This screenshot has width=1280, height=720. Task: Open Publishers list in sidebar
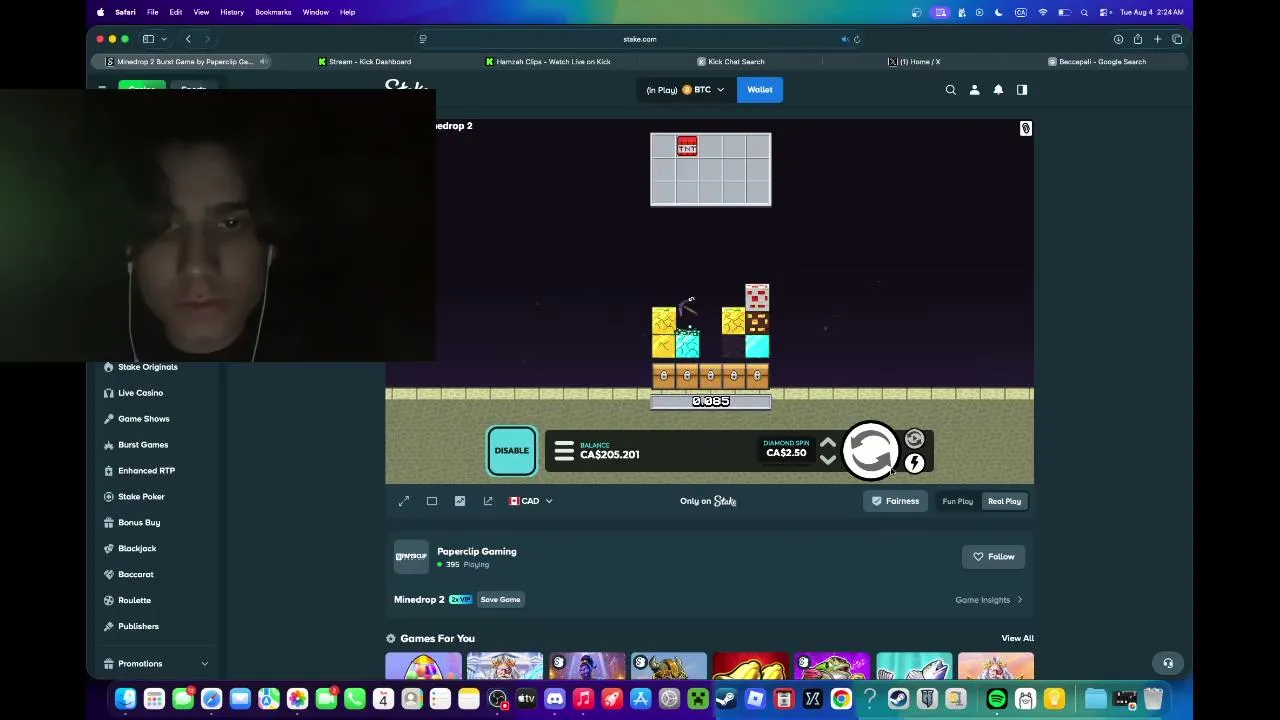(138, 627)
